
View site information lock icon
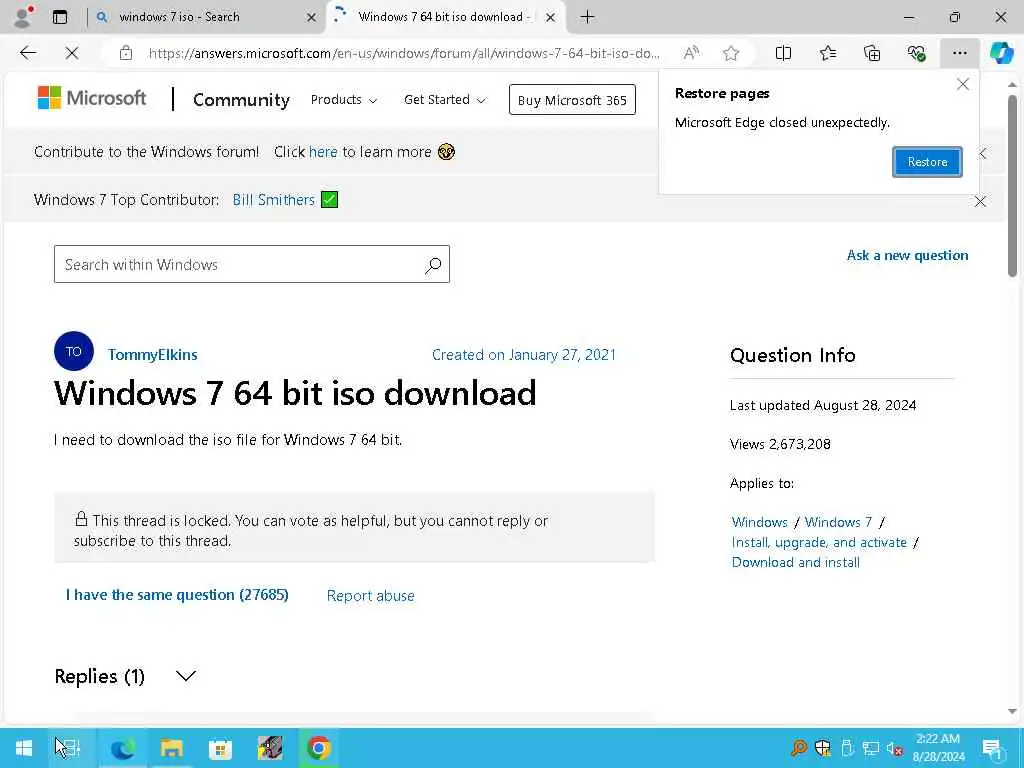[x=126, y=53]
